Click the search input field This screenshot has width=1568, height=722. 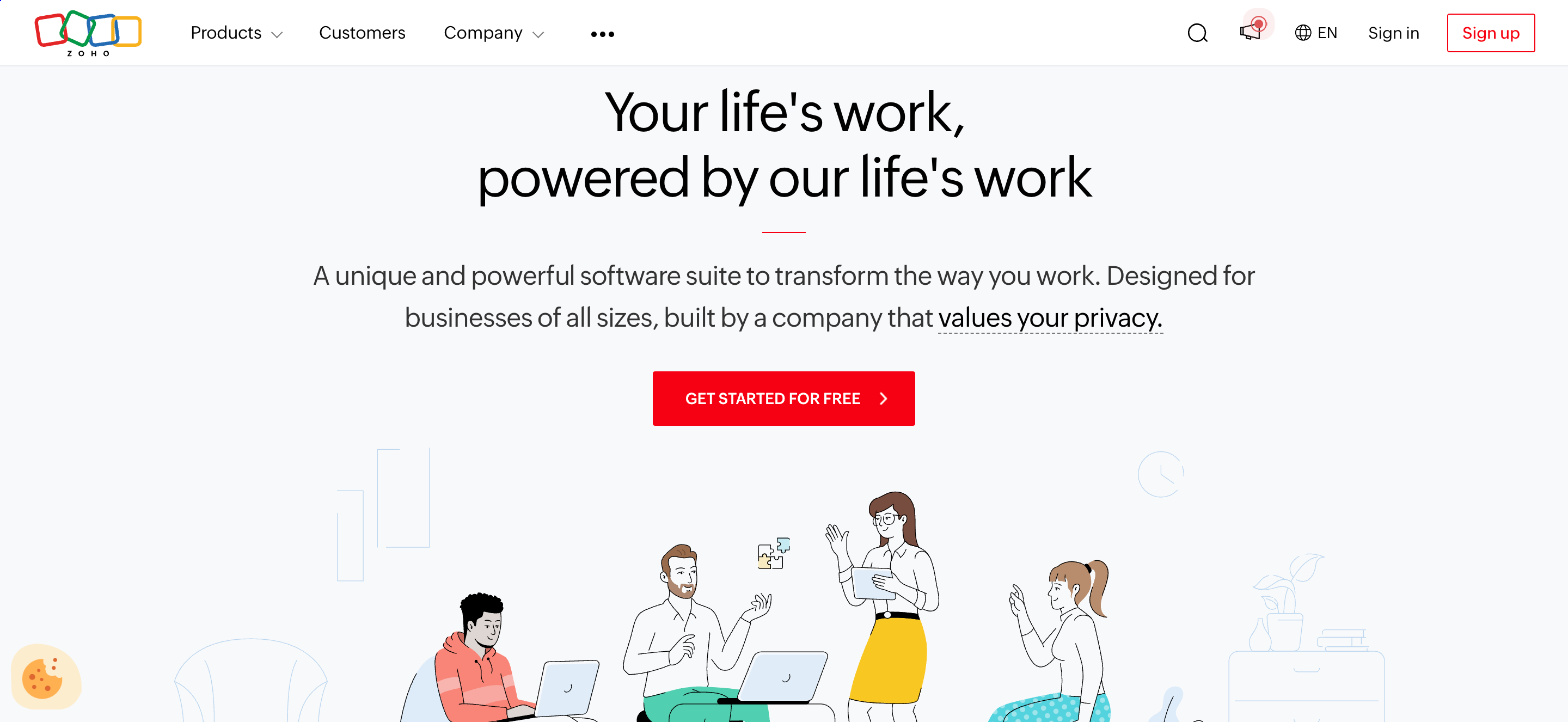click(x=1198, y=32)
